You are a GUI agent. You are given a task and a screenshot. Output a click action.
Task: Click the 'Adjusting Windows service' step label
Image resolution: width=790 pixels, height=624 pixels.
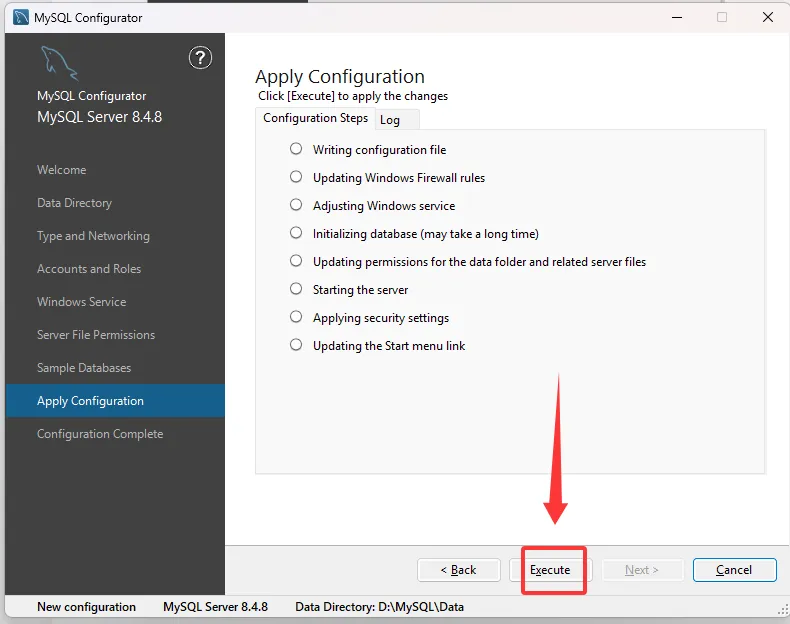pos(384,206)
